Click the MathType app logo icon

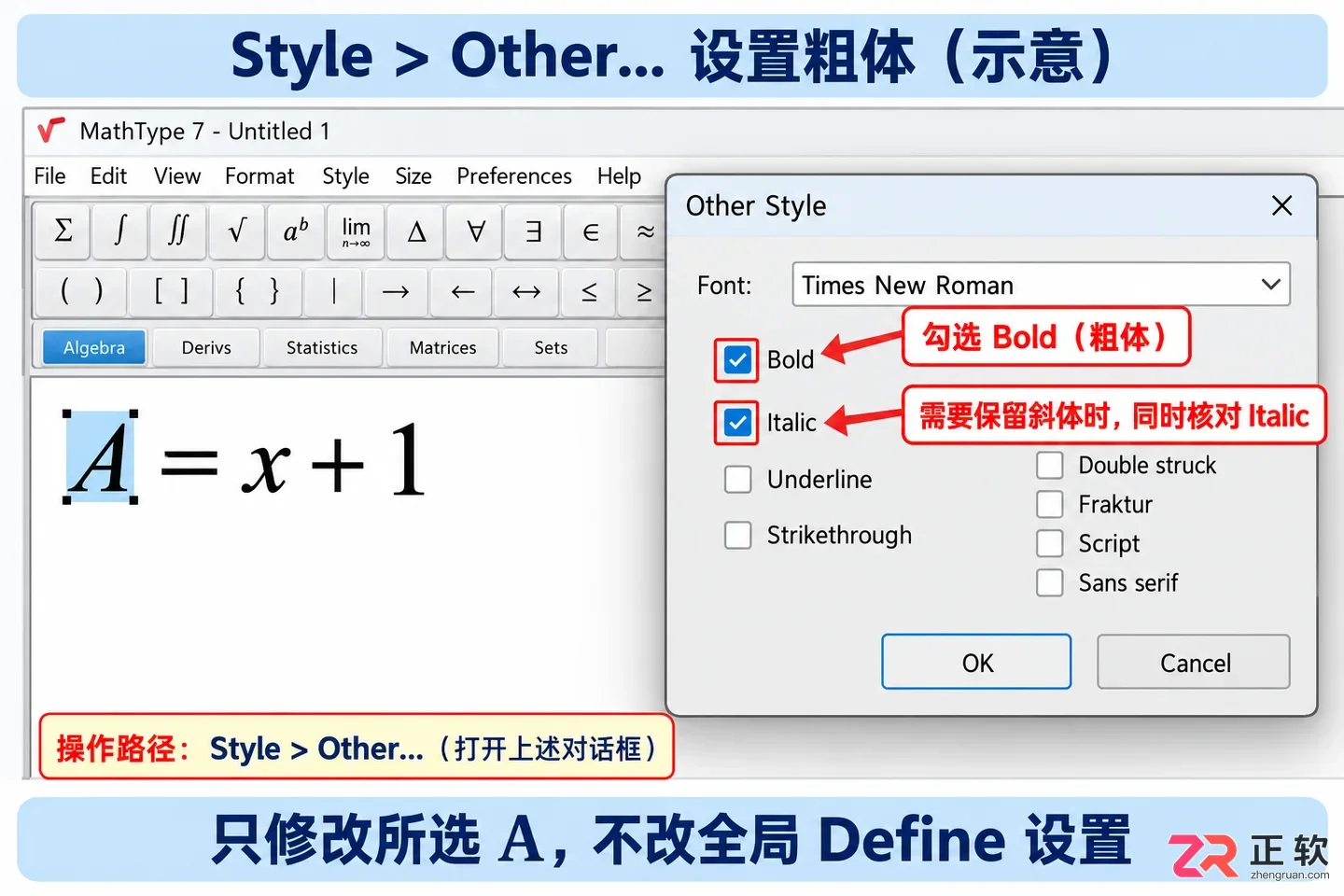51,130
